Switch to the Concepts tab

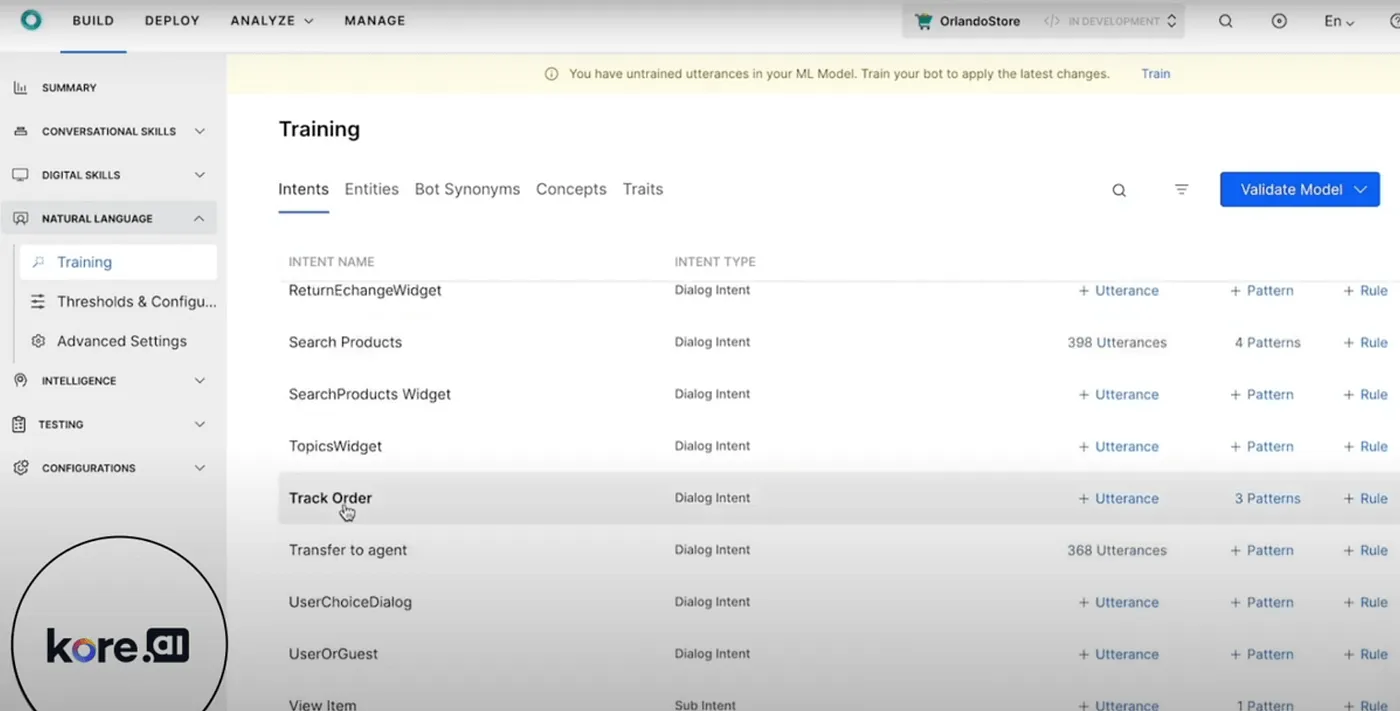point(571,189)
